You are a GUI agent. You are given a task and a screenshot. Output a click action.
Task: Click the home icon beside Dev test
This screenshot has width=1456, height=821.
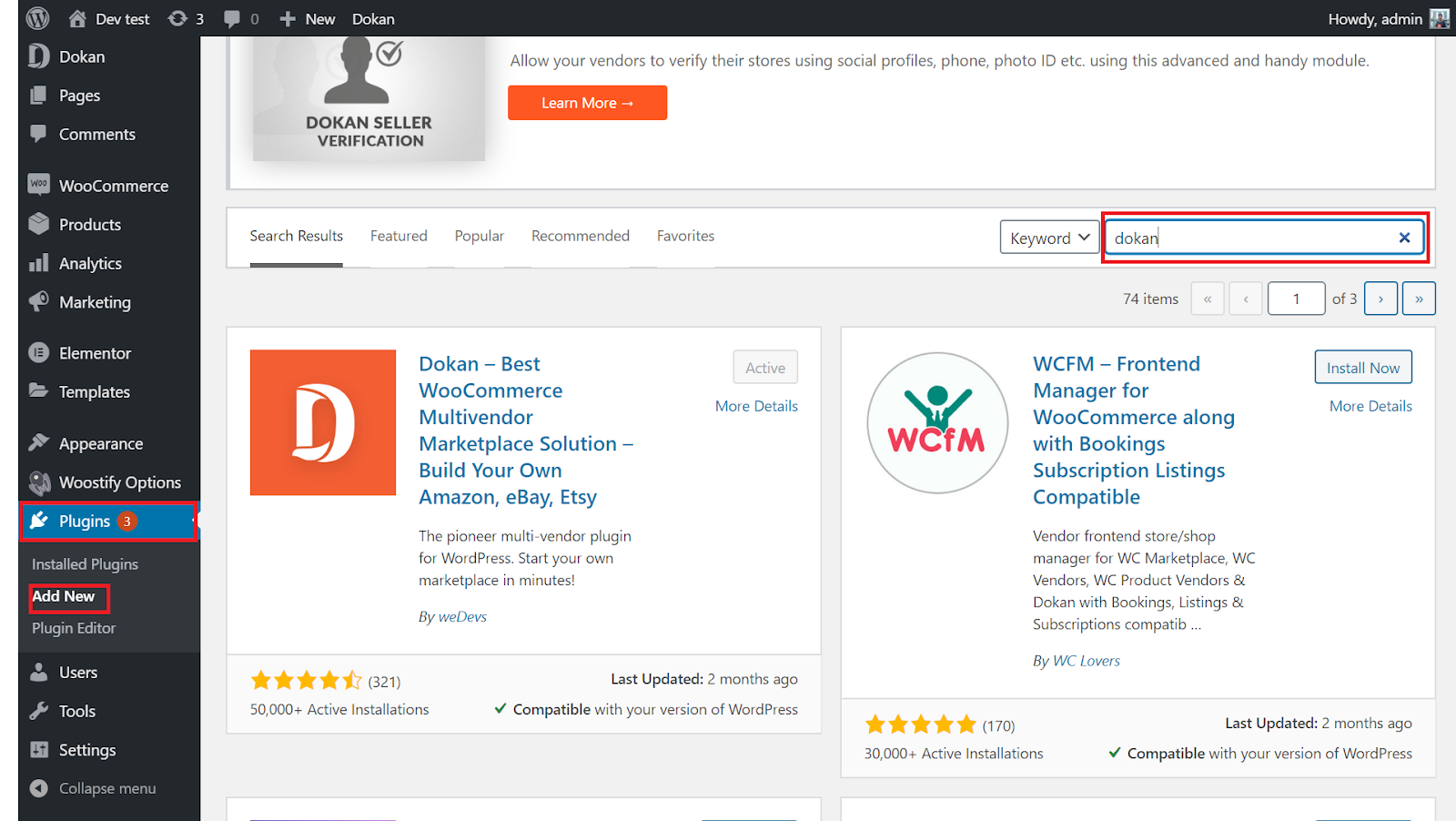coord(77,18)
